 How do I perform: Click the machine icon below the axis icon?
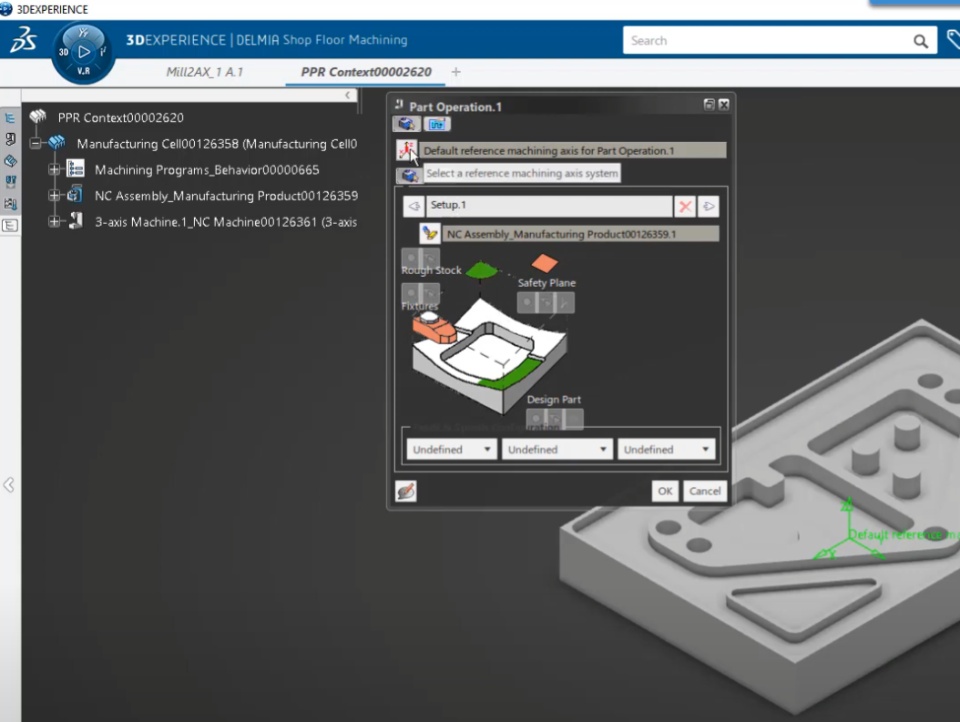408,176
